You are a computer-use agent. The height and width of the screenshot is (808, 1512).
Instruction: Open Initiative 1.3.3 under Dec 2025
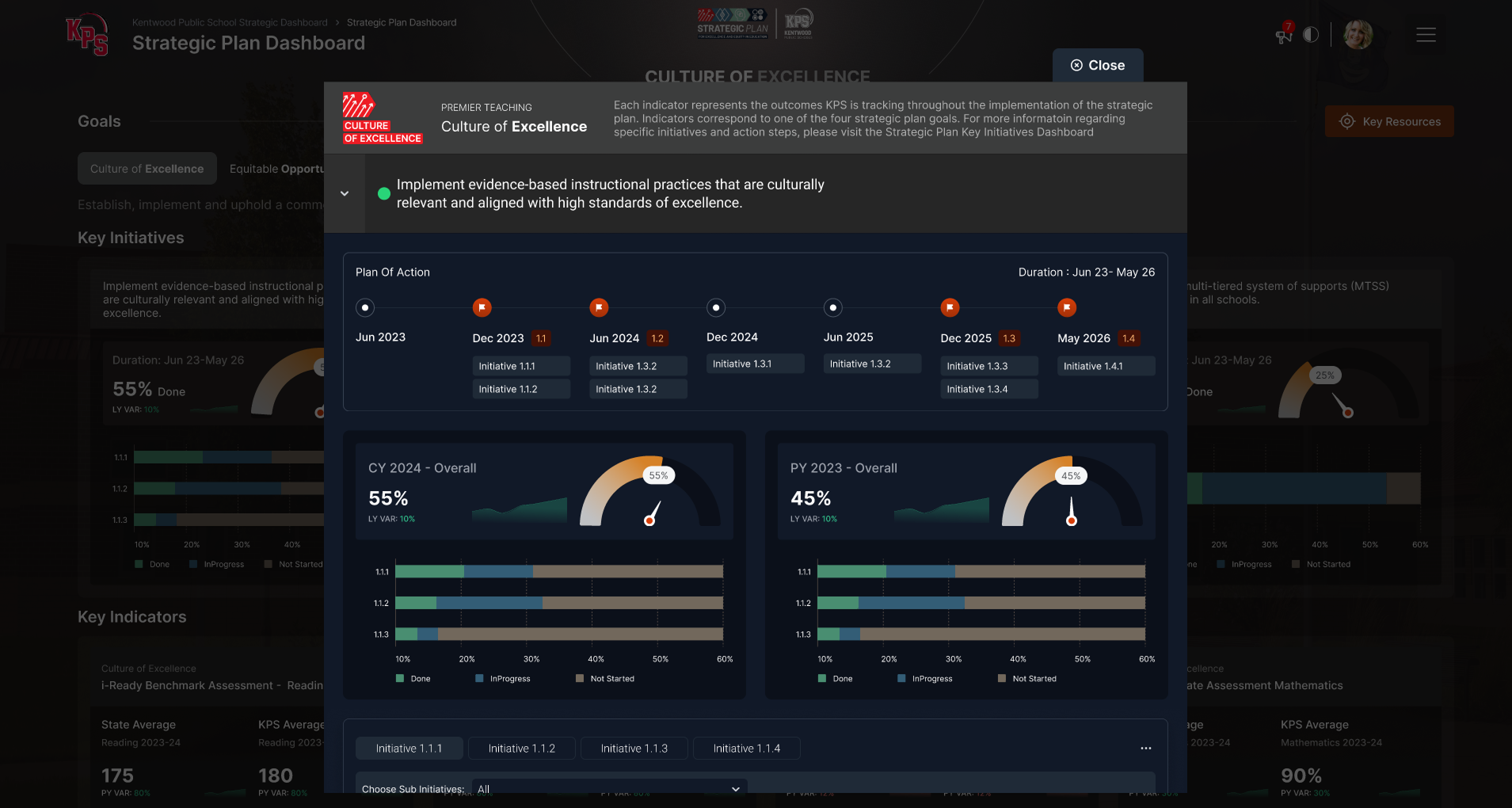click(989, 366)
